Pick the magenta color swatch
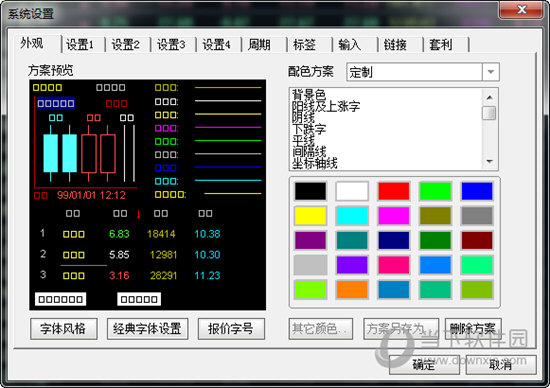 click(394, 216)
